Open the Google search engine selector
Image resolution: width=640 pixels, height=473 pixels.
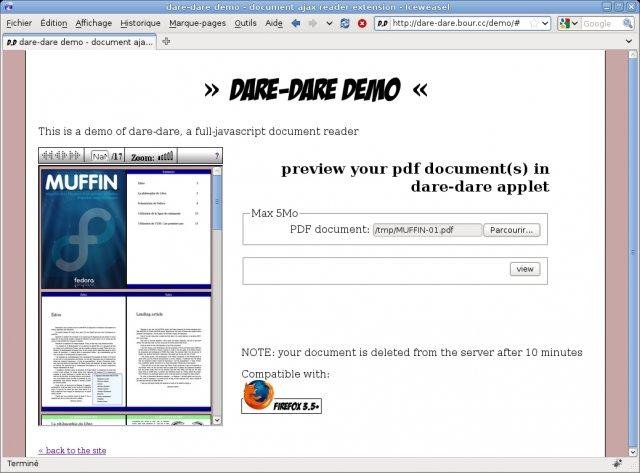click(569, 24)
